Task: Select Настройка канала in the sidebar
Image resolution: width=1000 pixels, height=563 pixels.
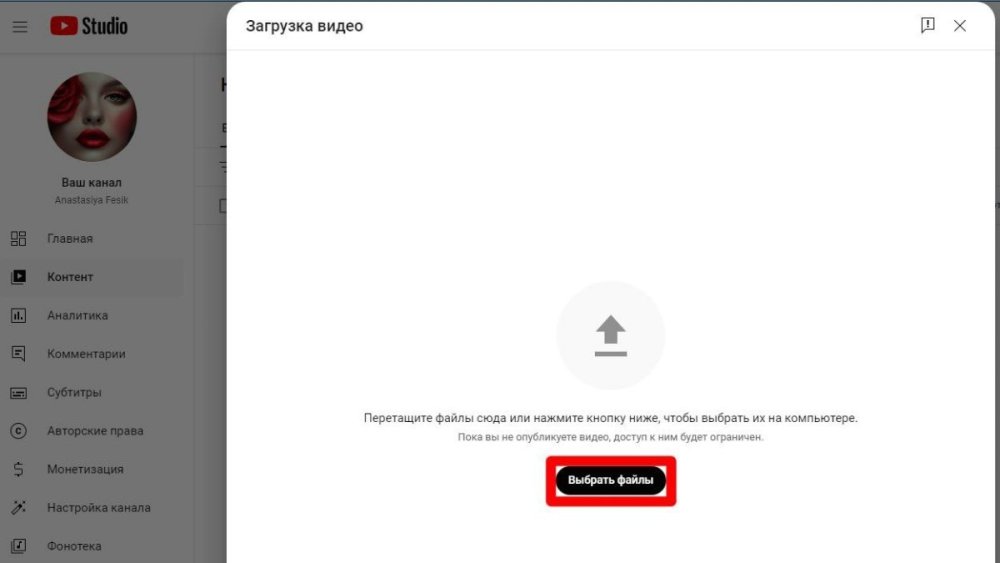Action: tap(98, 508)
